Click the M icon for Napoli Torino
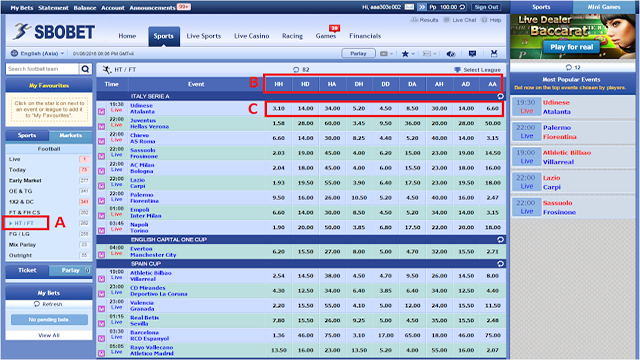 [101, 231]
